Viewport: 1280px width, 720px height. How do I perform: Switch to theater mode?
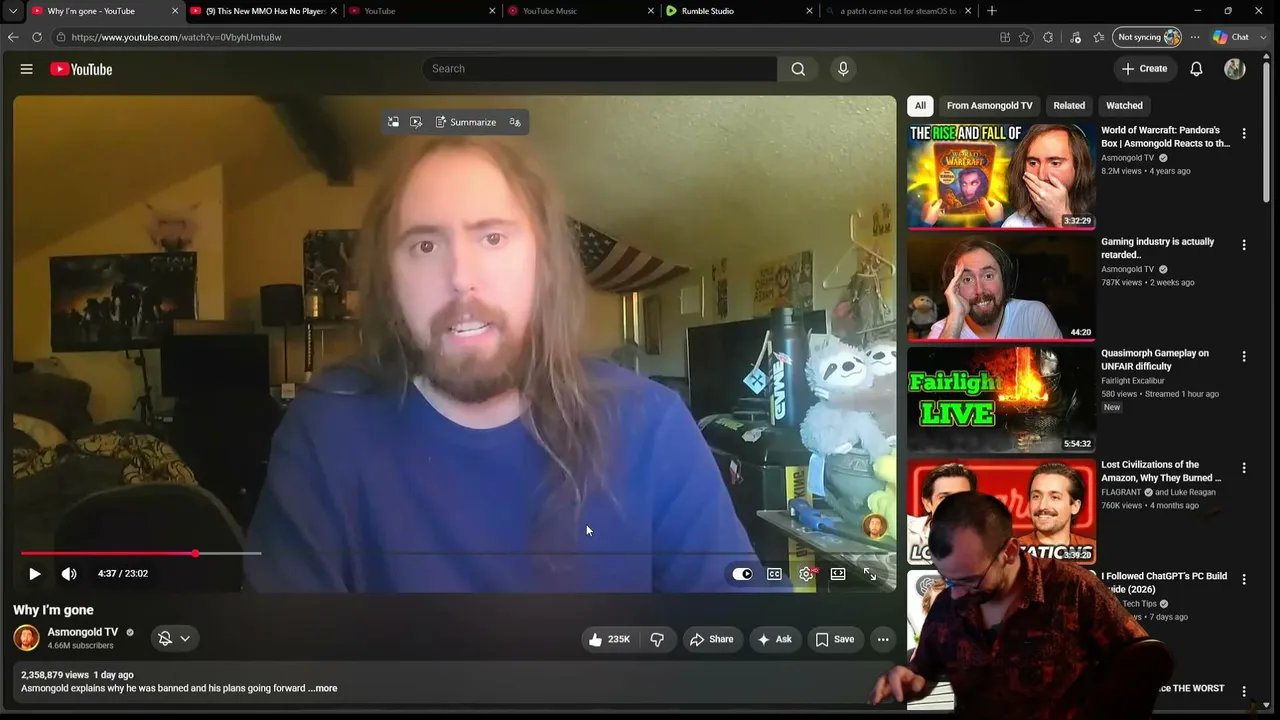click(x=838, y=574)
